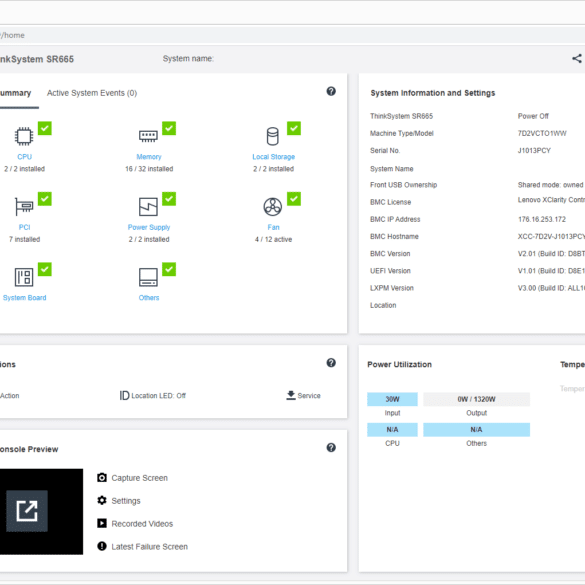Click the 30W Input power bar
The height and width of the screenshot is (585, 585).
click(x=392, y=399)
